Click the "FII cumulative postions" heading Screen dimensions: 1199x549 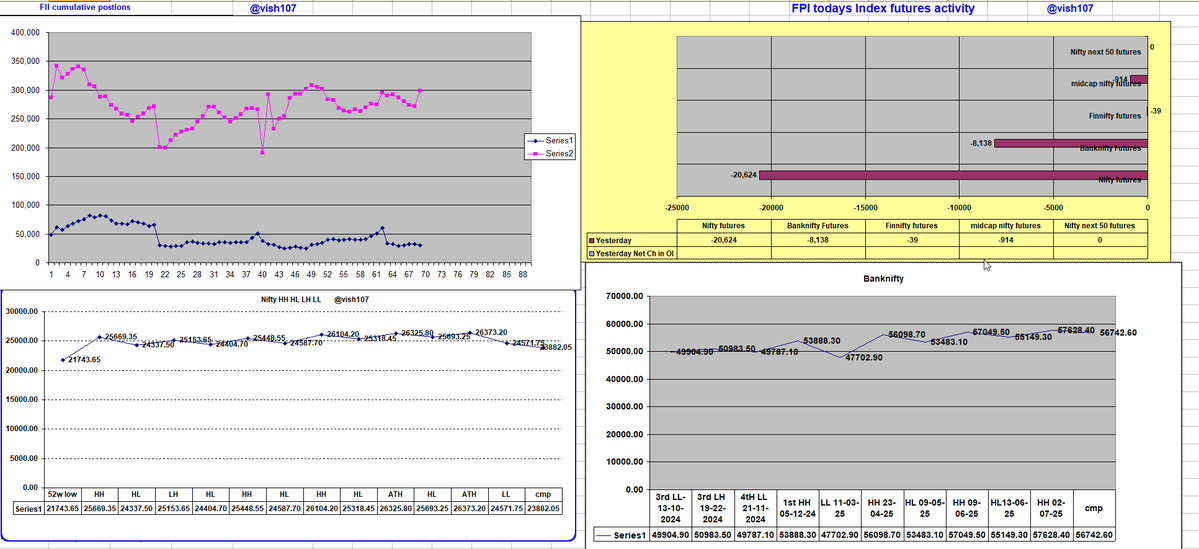(x=85, y=7)
